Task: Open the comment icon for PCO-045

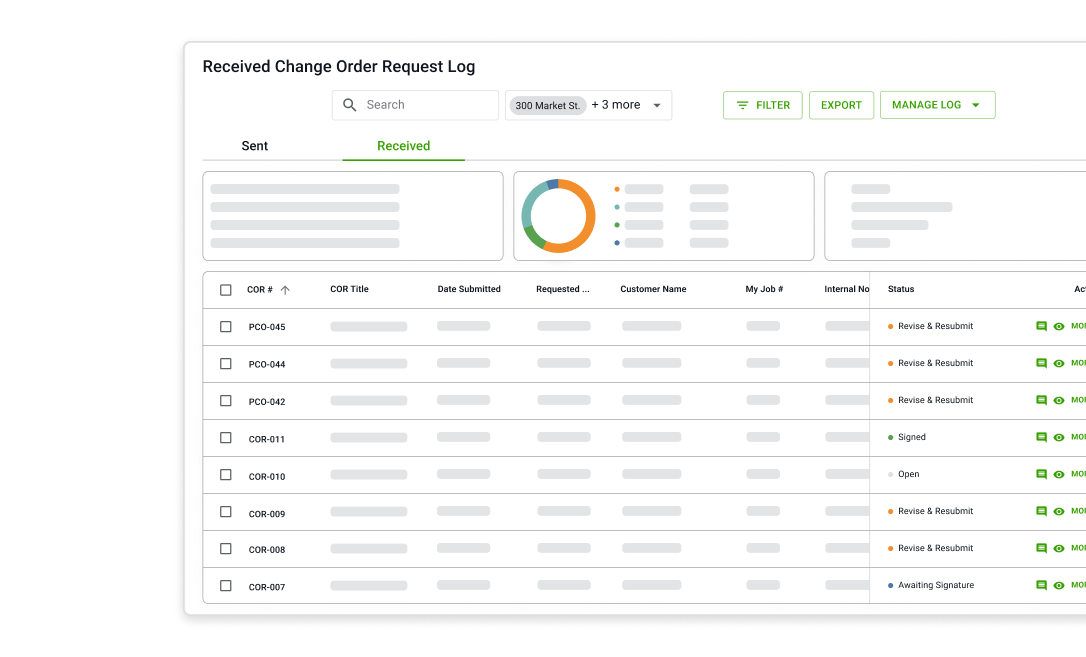Action: pyautogui.click(x=1041, y=326)
